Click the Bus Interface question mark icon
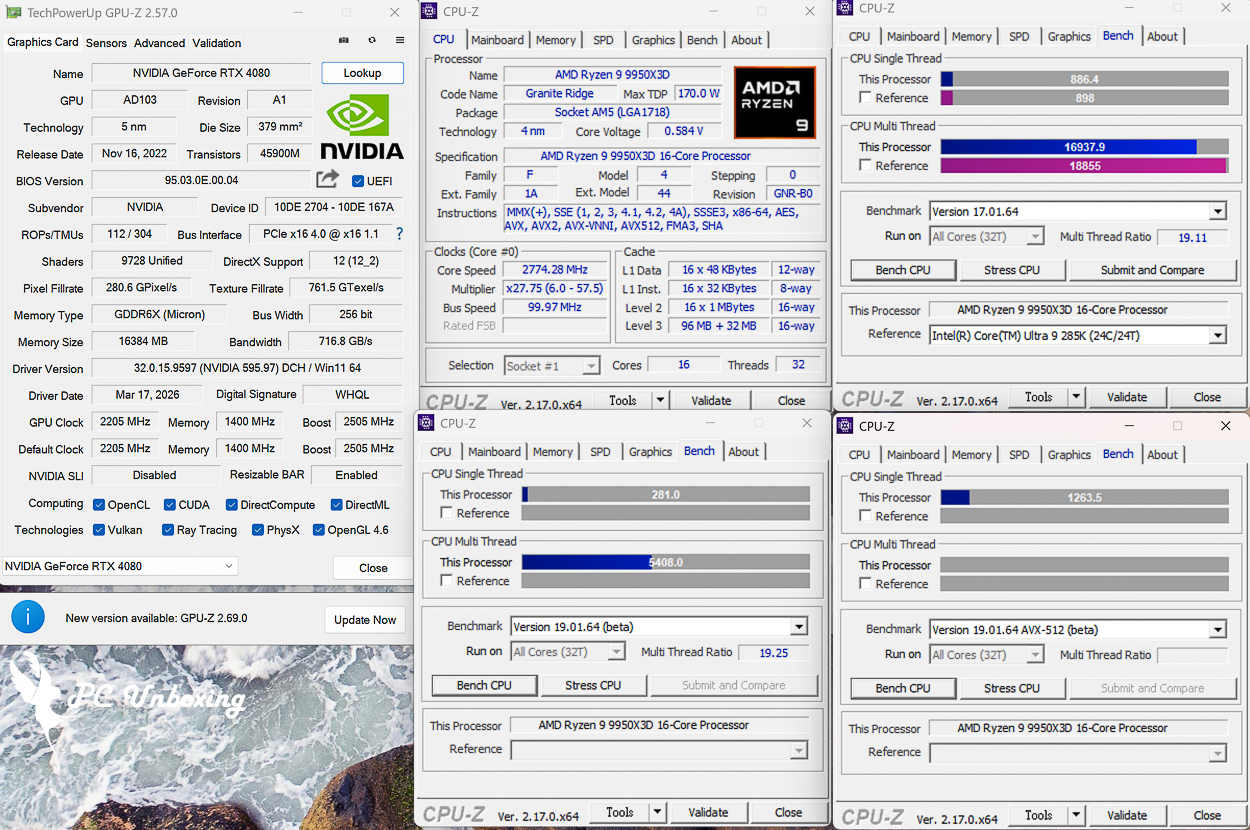 coord(399,234)
